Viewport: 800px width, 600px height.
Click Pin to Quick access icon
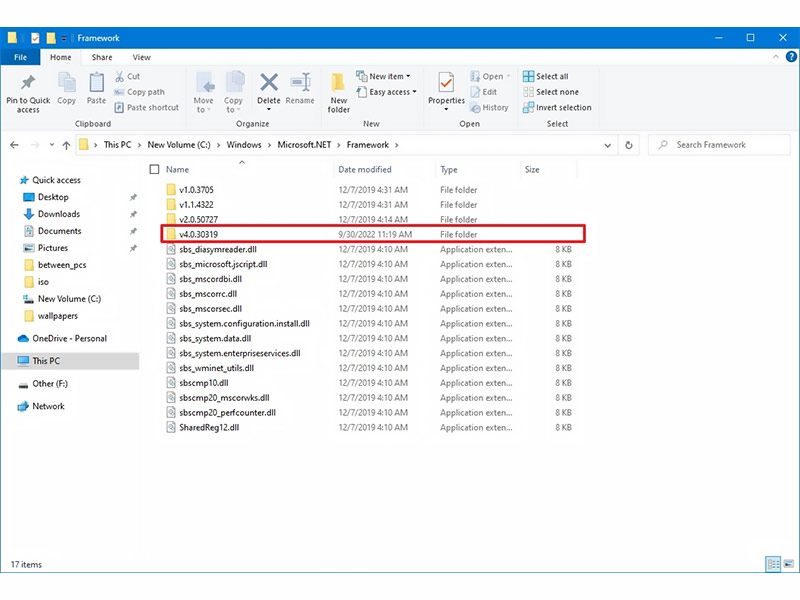[28, 82]
